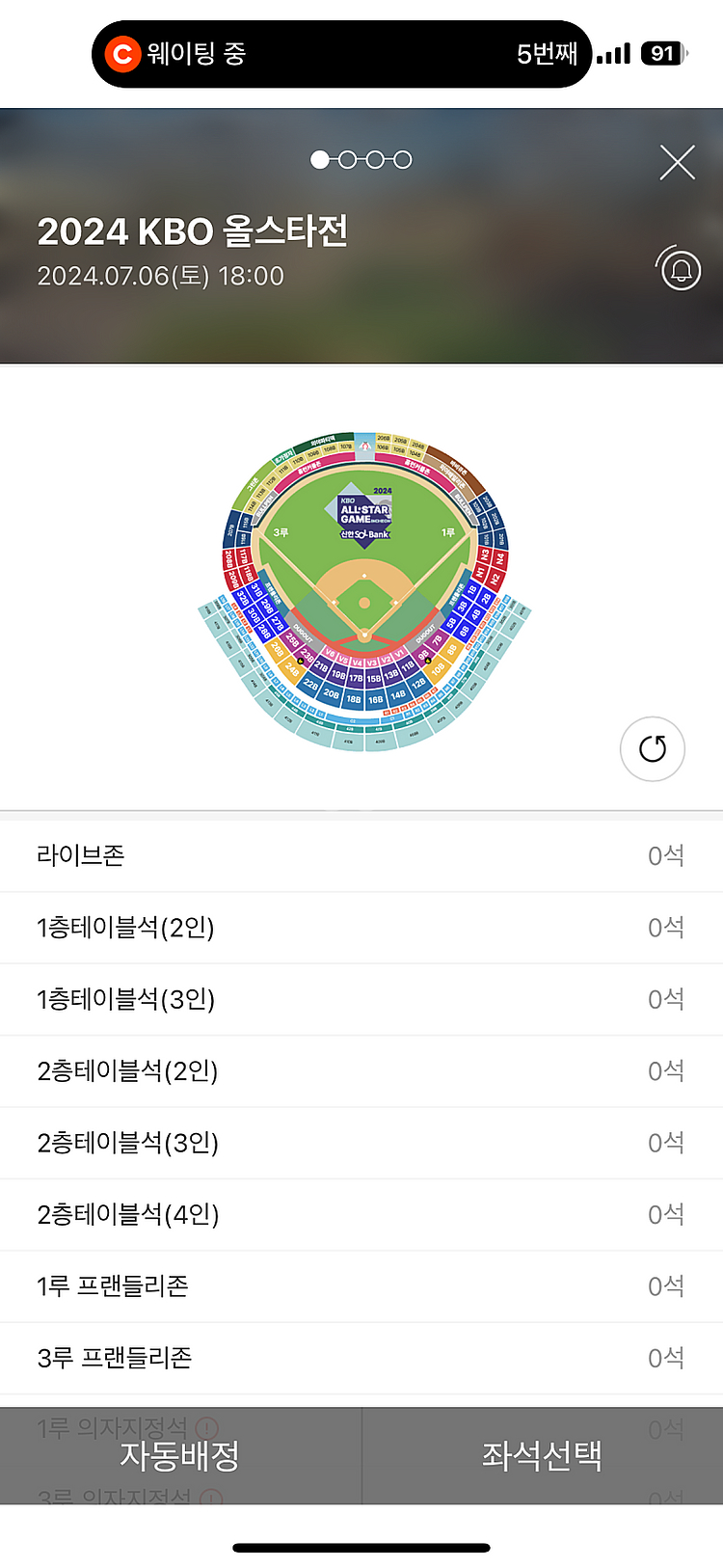Tap red N2 section on stadium map

point(495,579)
